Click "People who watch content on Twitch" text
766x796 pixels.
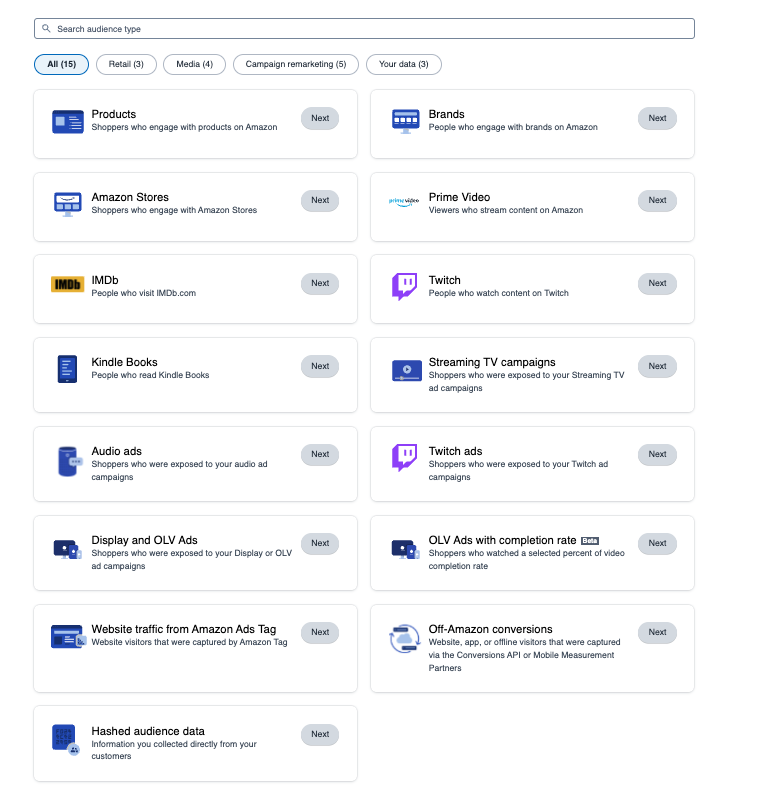[x=498, y=293]
